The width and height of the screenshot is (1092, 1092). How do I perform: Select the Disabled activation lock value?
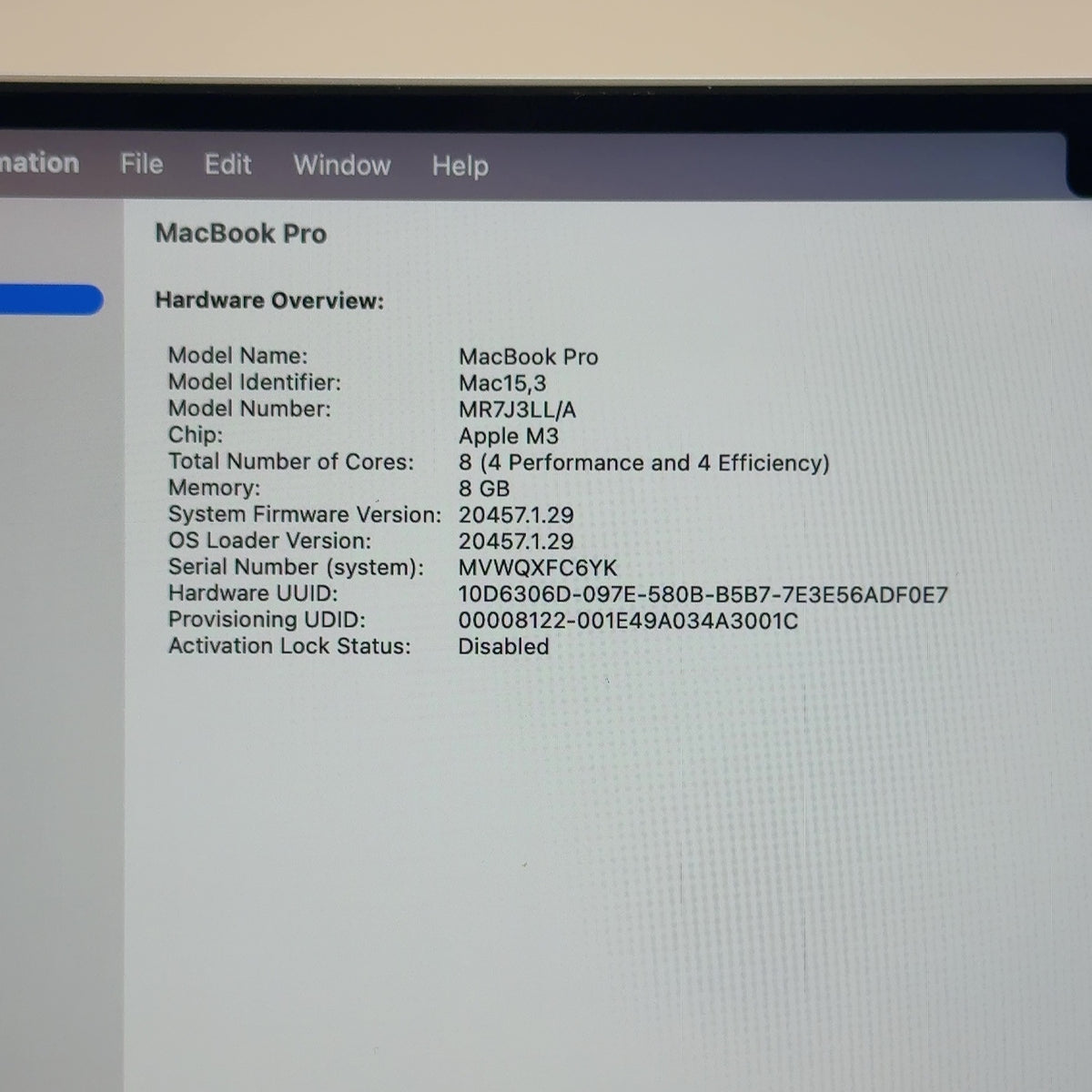tap(504, 647)
